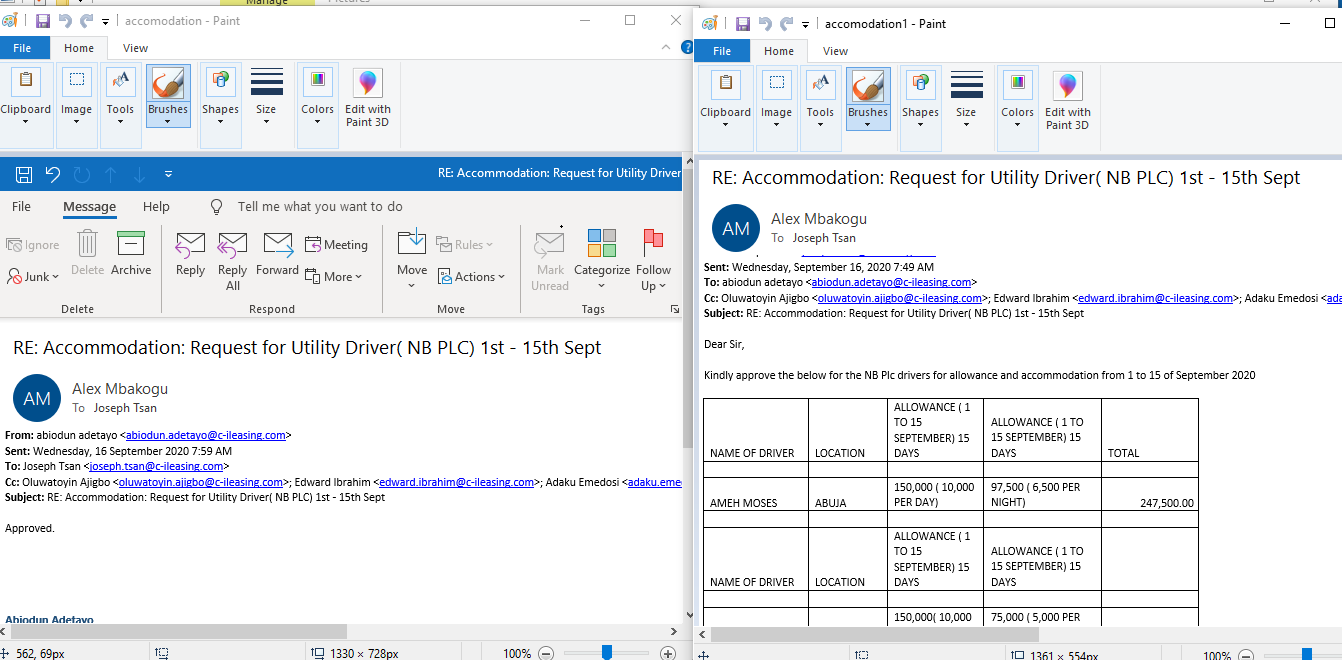Click Message tab in the Outlook image
The width and height of the screenshot is (1342, 660).
[x=89, y=207]
